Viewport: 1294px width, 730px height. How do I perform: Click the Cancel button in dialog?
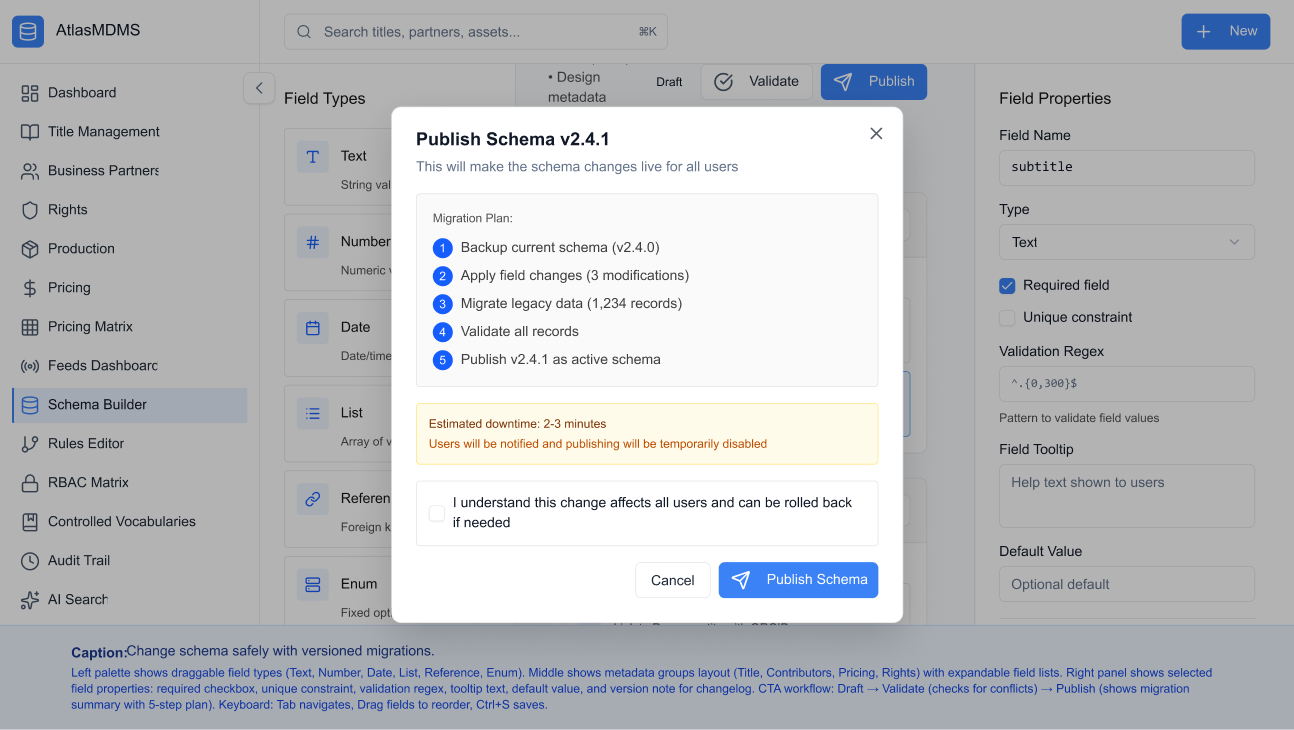click(672, 580)
